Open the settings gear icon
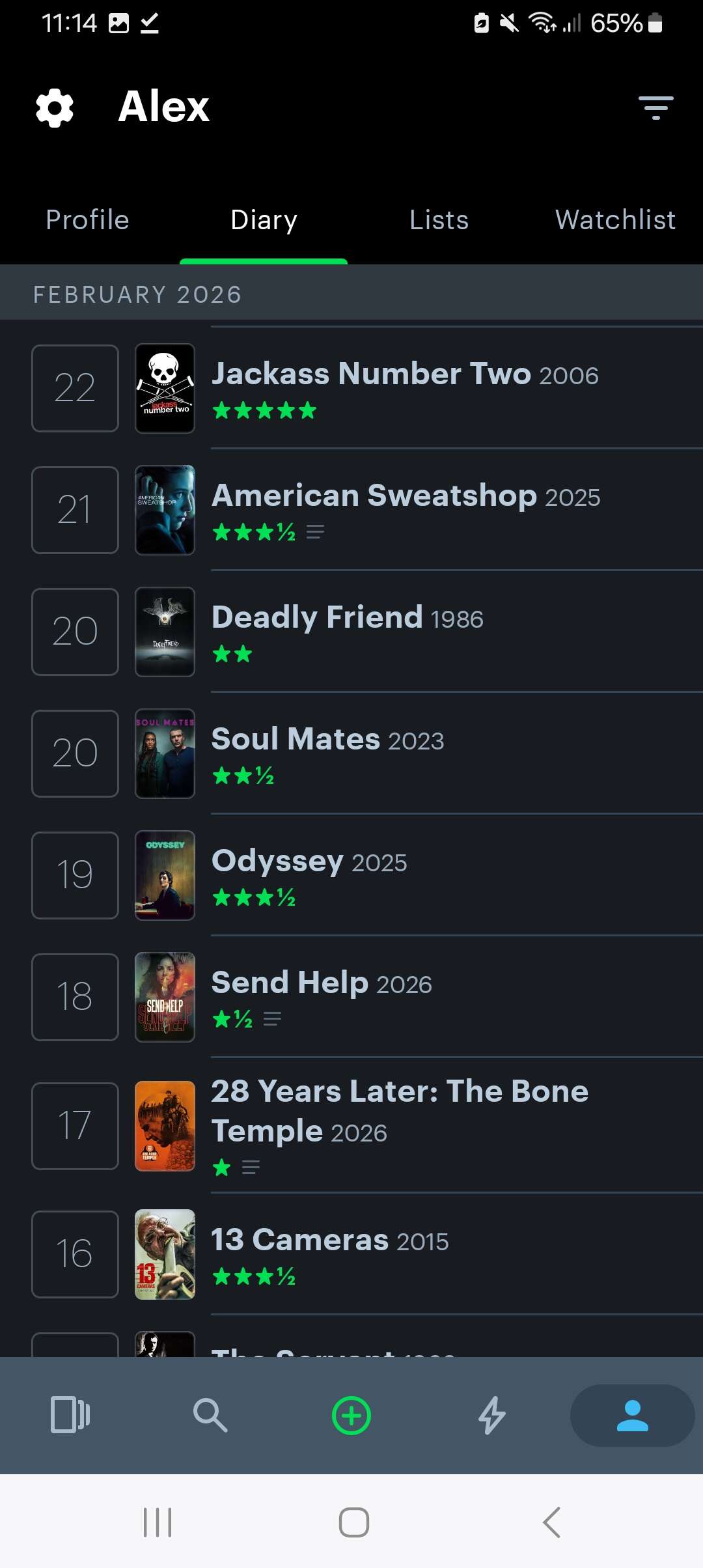This screenshot has width=703, height=1568. [x=54, y=106]
